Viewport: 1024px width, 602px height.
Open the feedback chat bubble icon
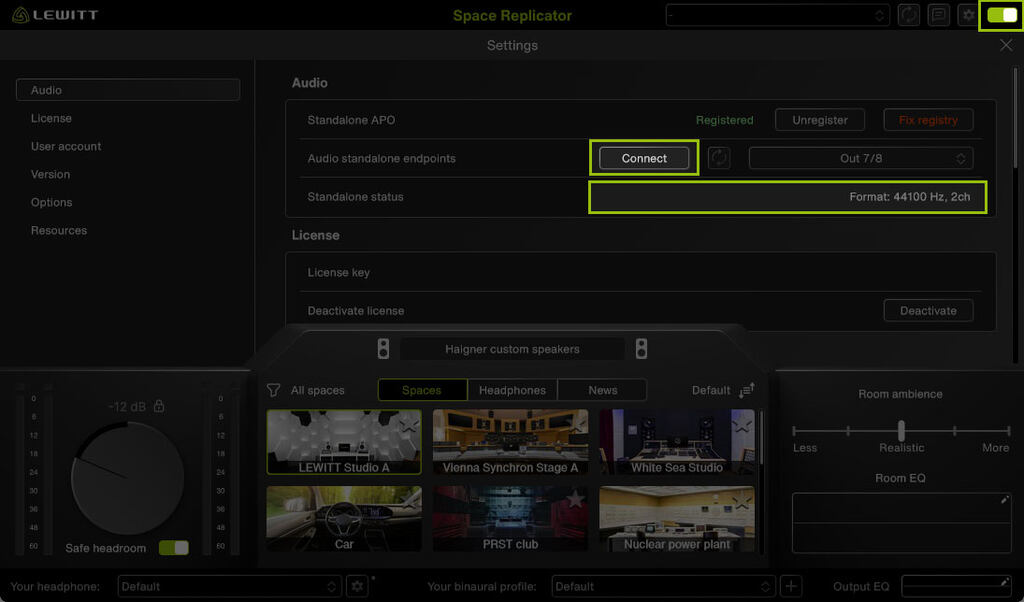point(938,15)
